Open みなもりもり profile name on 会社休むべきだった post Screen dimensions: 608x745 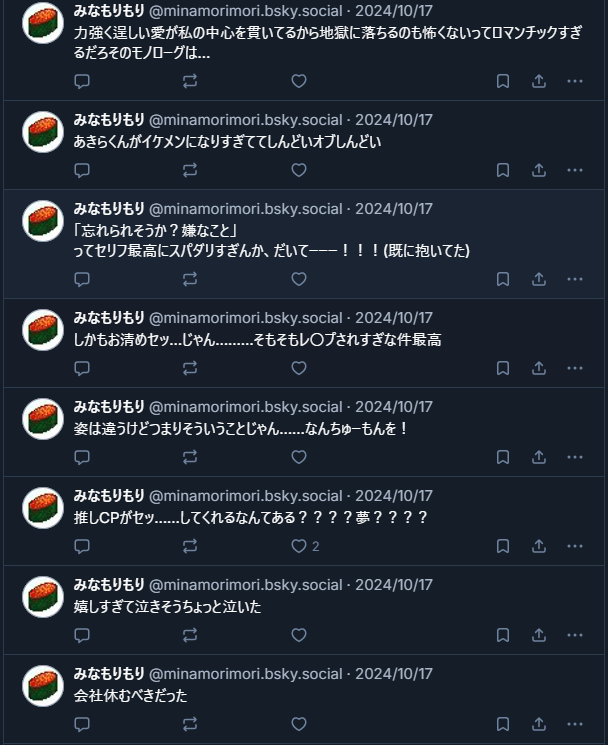click(x=109, y=673)
